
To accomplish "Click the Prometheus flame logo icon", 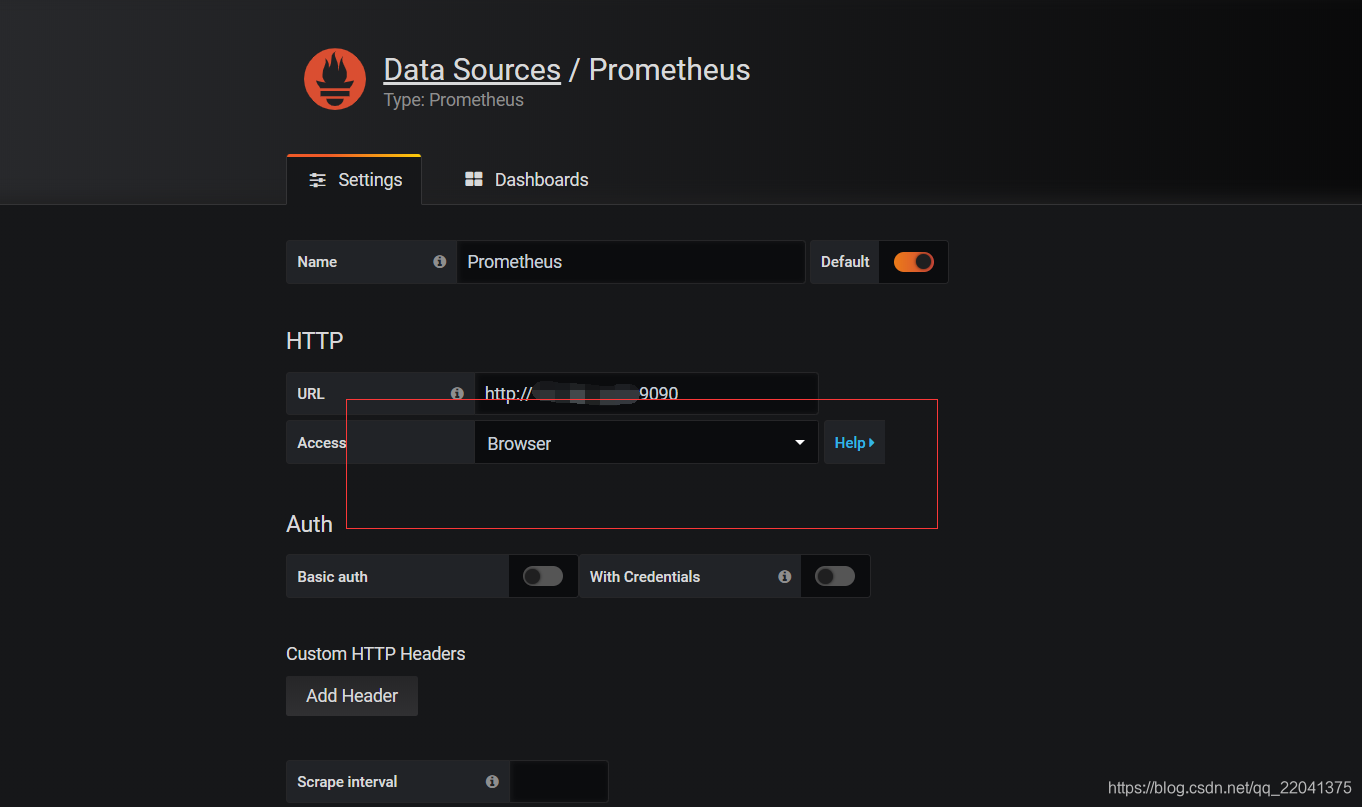I will pos(335,79).
